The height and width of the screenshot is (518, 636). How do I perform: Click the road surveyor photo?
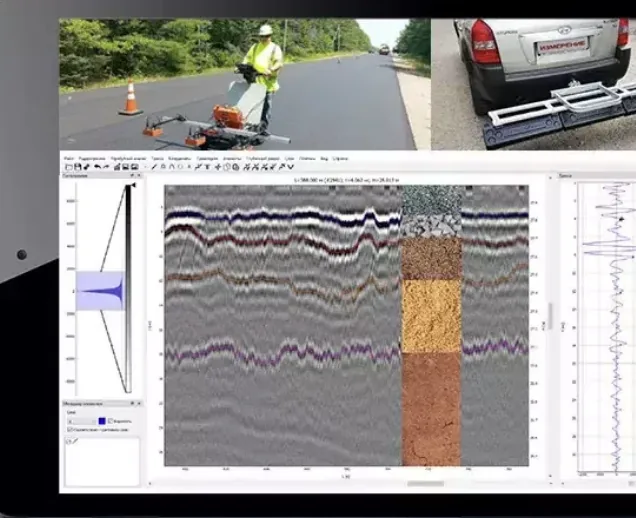245,84
